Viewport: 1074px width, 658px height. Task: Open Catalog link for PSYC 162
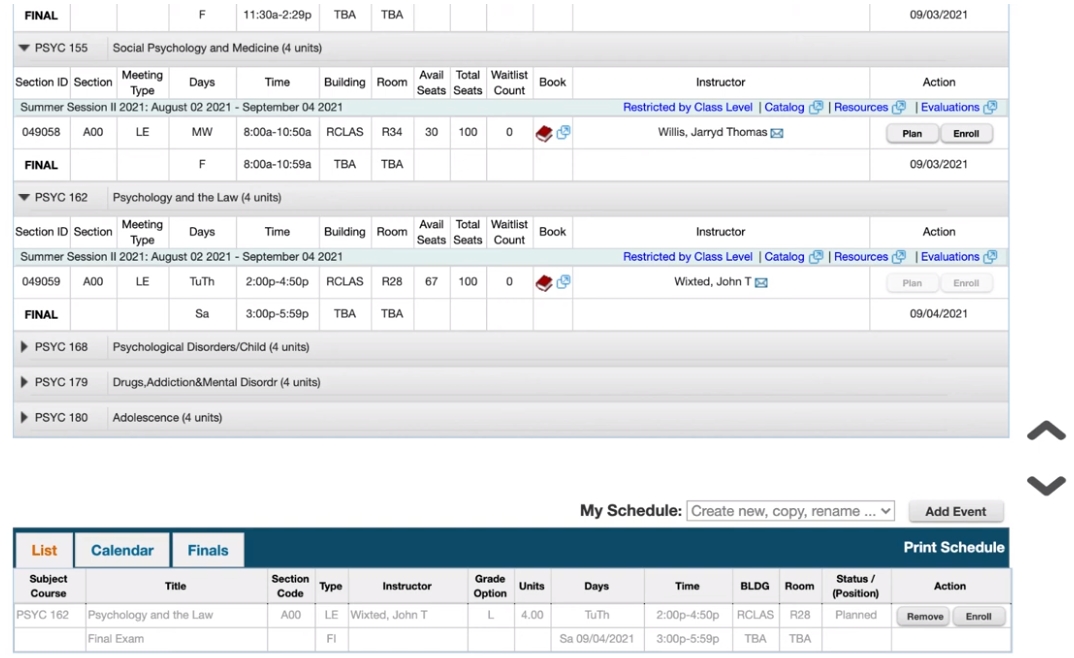784,257
